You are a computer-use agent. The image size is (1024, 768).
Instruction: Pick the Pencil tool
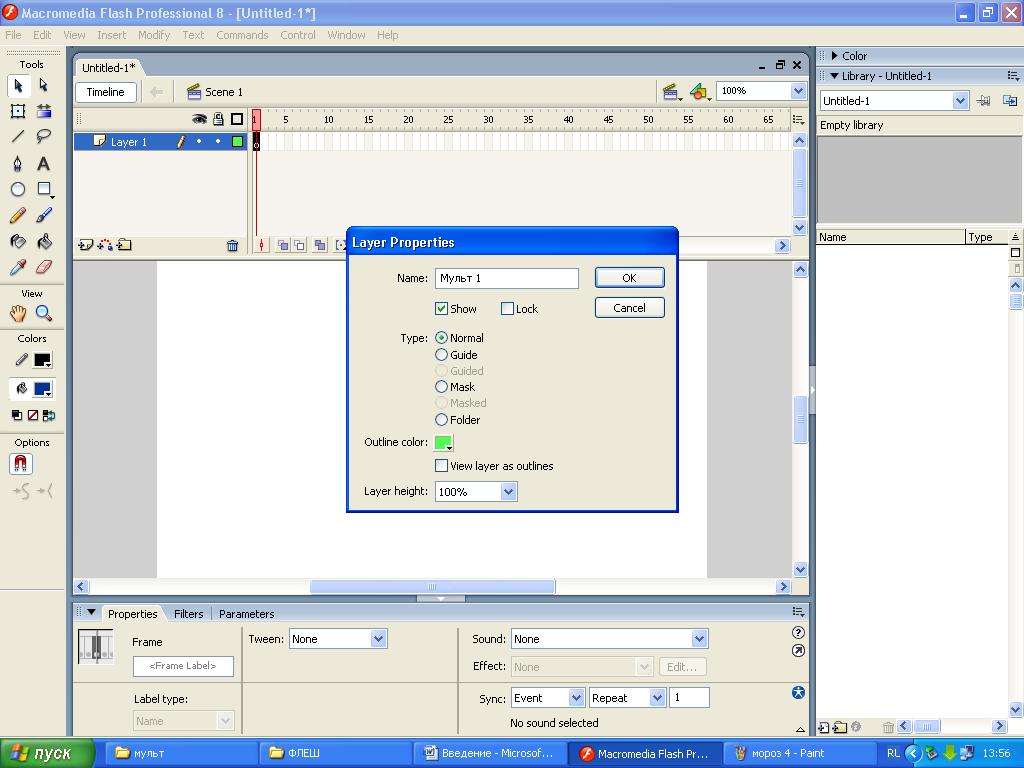tap(18, 216)
